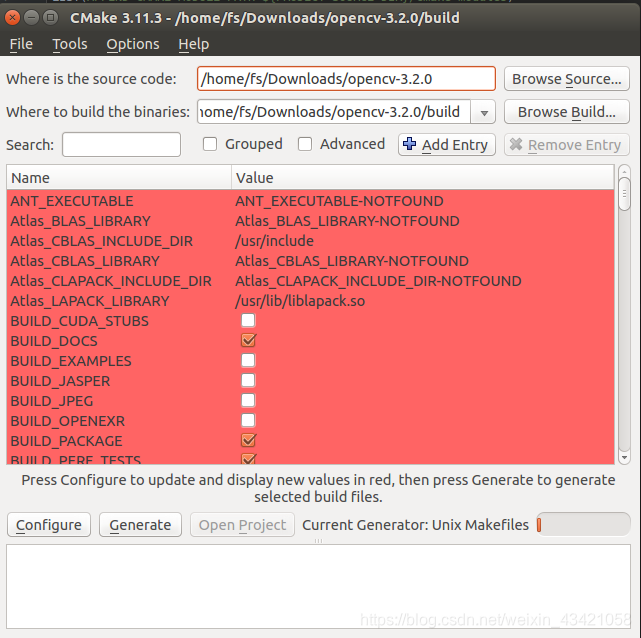Select Atlas_CLAPACK_INCLUDE_DIR entry
The image size is (641, 638).
111,281
